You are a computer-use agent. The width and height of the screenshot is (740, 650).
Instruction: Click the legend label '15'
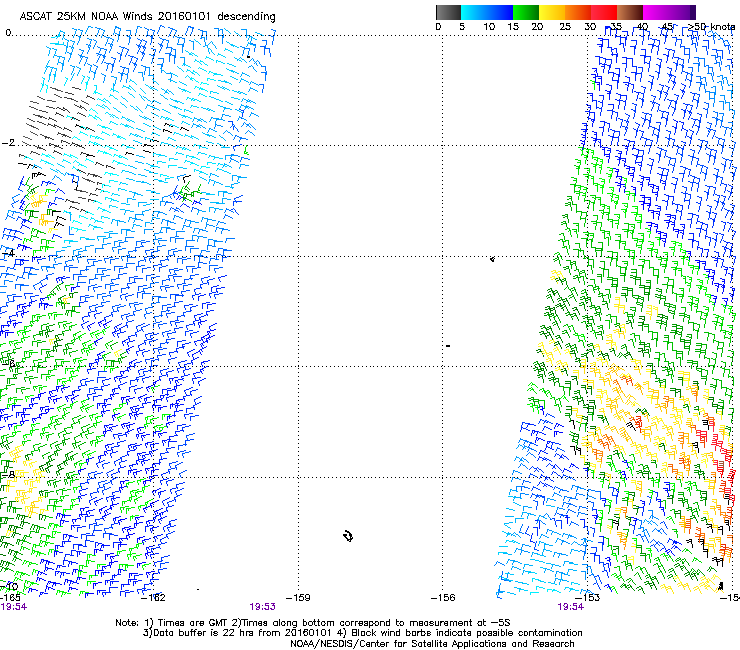coord(513,27)
